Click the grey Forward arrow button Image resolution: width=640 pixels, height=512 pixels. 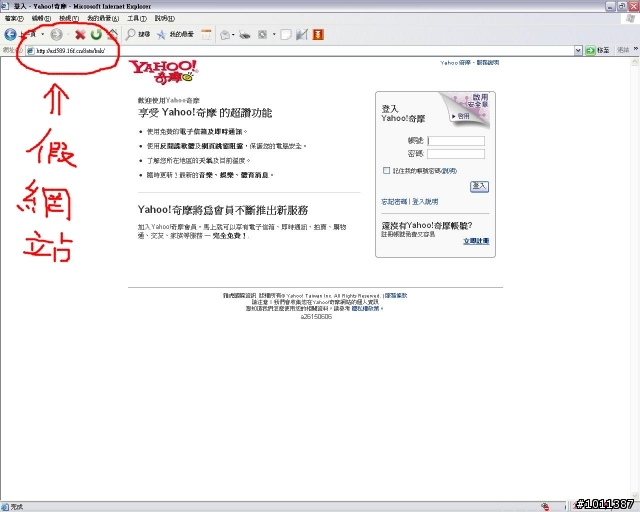pyautogui.click(x=56, y=35)
